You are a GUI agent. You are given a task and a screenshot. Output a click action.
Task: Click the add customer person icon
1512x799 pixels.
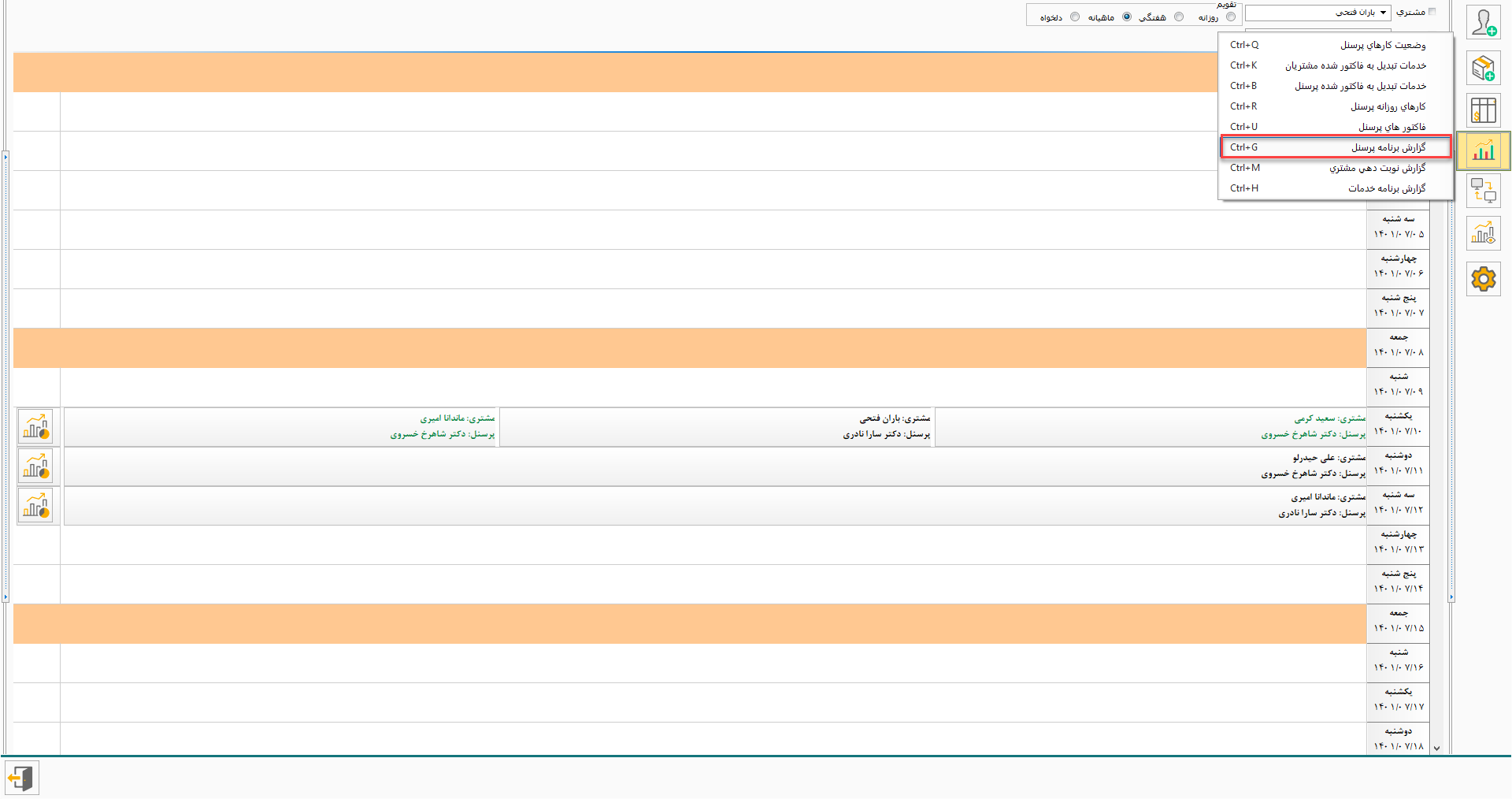coord(1484,23)
